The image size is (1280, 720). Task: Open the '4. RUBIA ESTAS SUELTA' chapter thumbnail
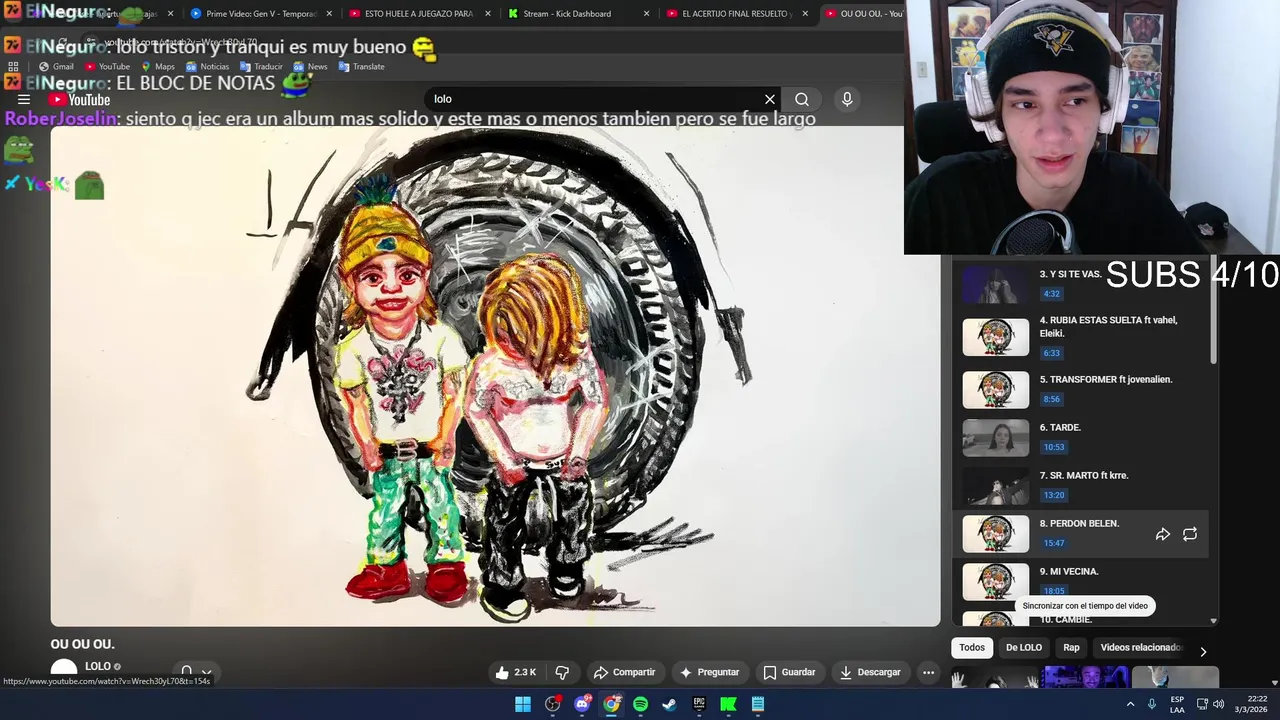[995, 337]
